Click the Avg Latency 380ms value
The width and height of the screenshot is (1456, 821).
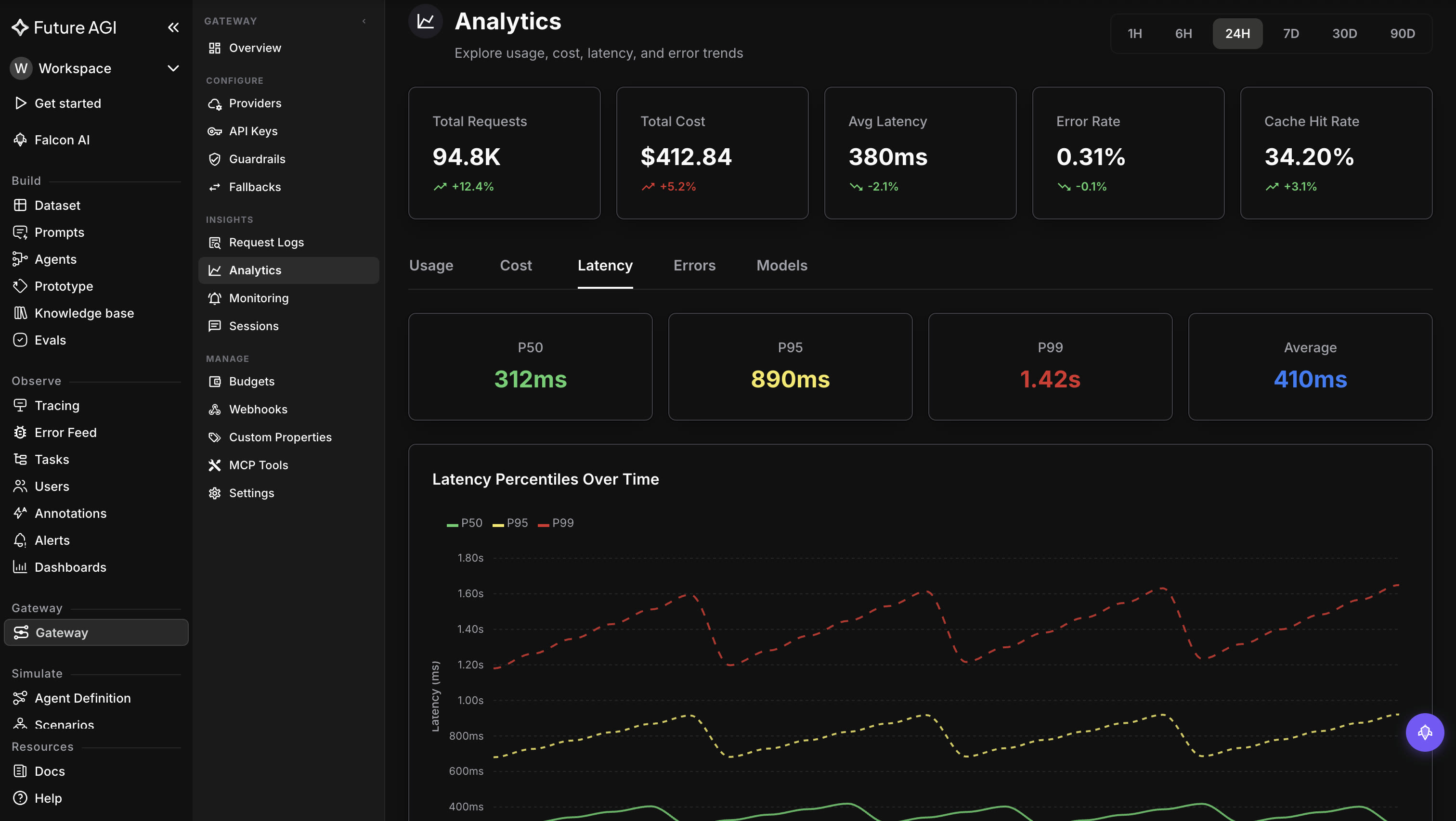point(888,156)
